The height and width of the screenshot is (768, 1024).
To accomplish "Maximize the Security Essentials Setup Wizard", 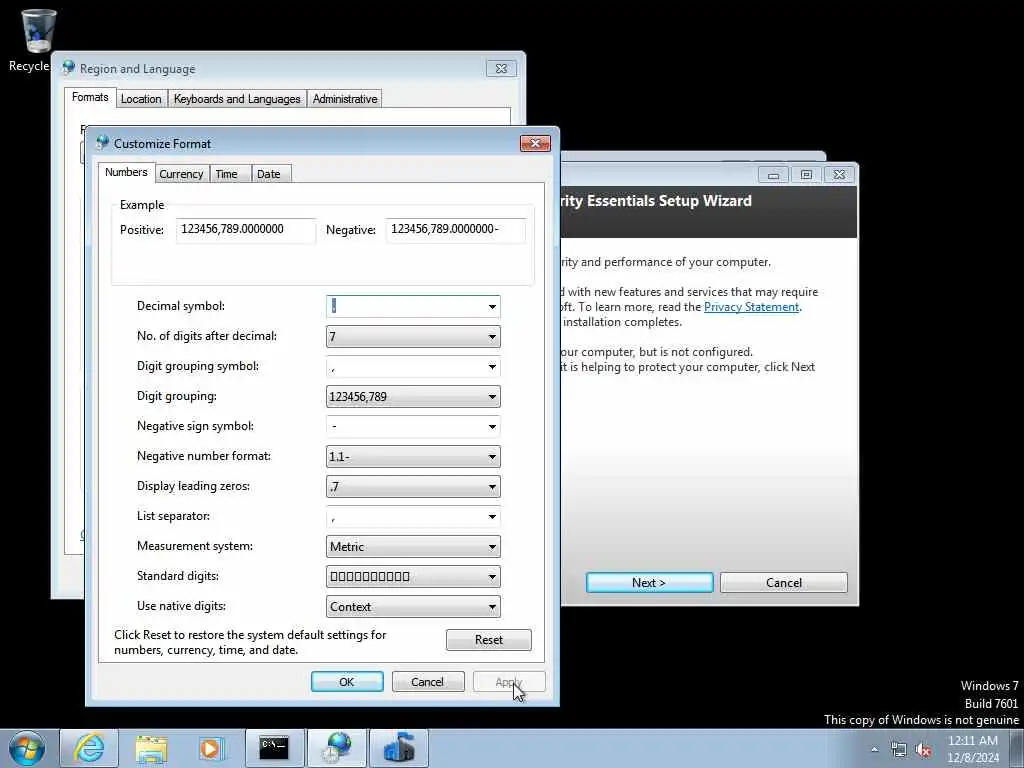I will 806,174.
